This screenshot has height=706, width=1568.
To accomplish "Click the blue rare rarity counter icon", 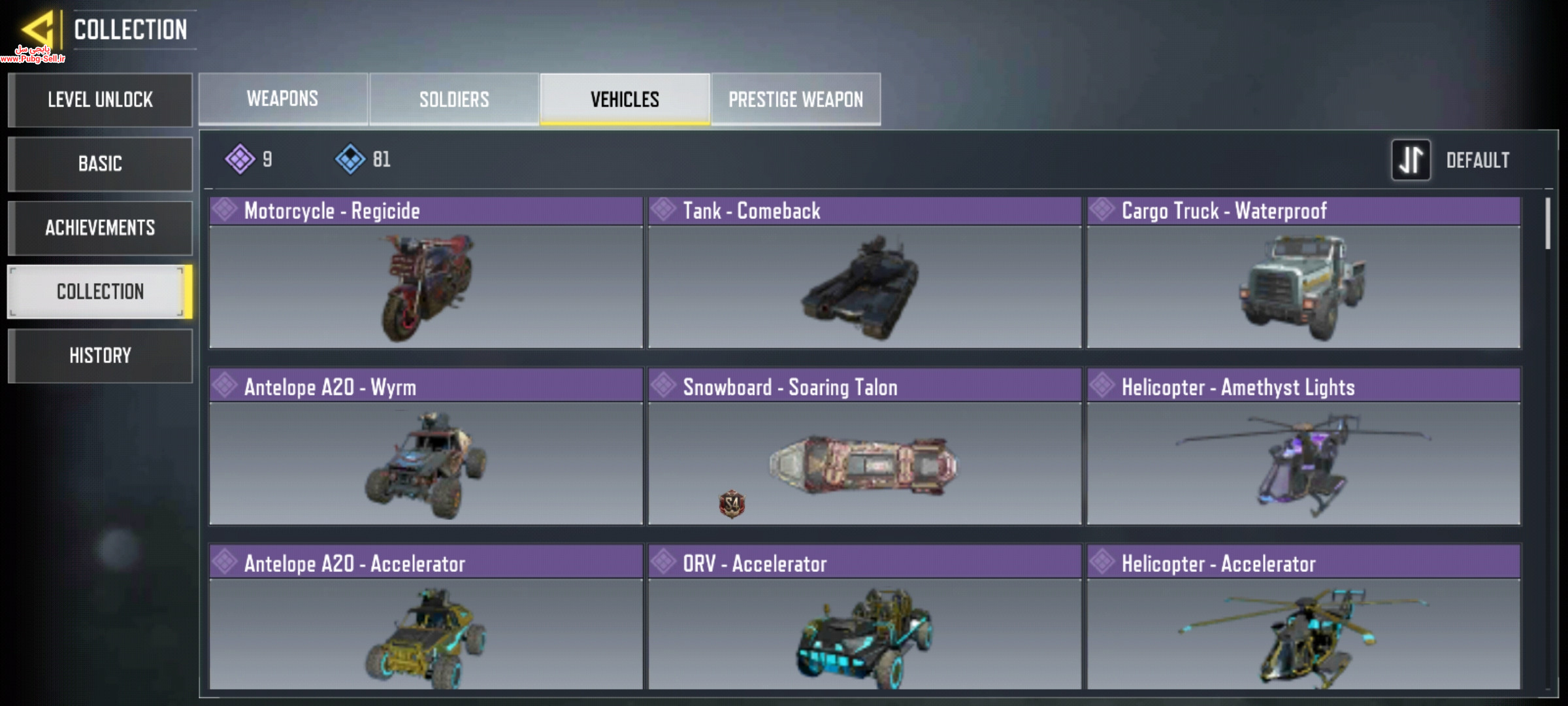I will [350, 159].
